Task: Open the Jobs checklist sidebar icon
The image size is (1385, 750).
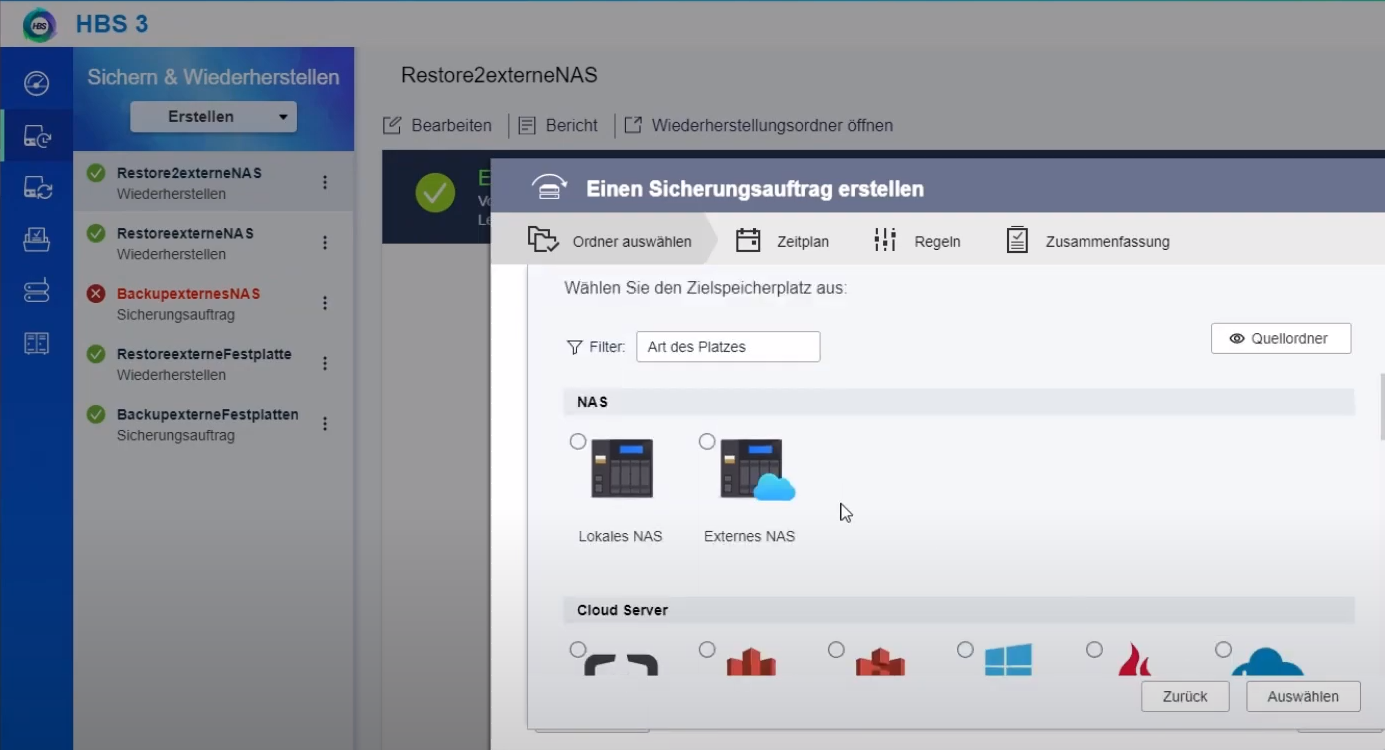Action: (x=36, y=238)
